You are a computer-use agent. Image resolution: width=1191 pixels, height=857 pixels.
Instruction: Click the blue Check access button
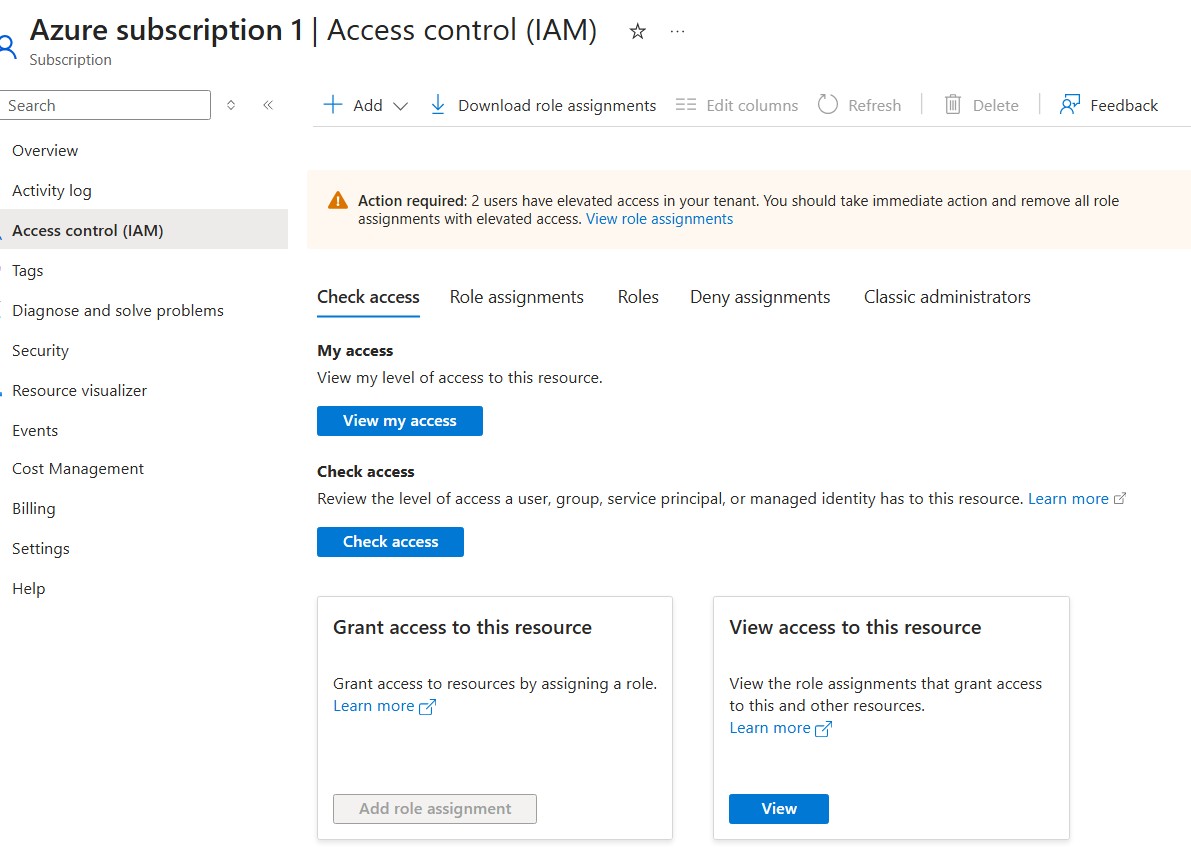click(390, 542)
